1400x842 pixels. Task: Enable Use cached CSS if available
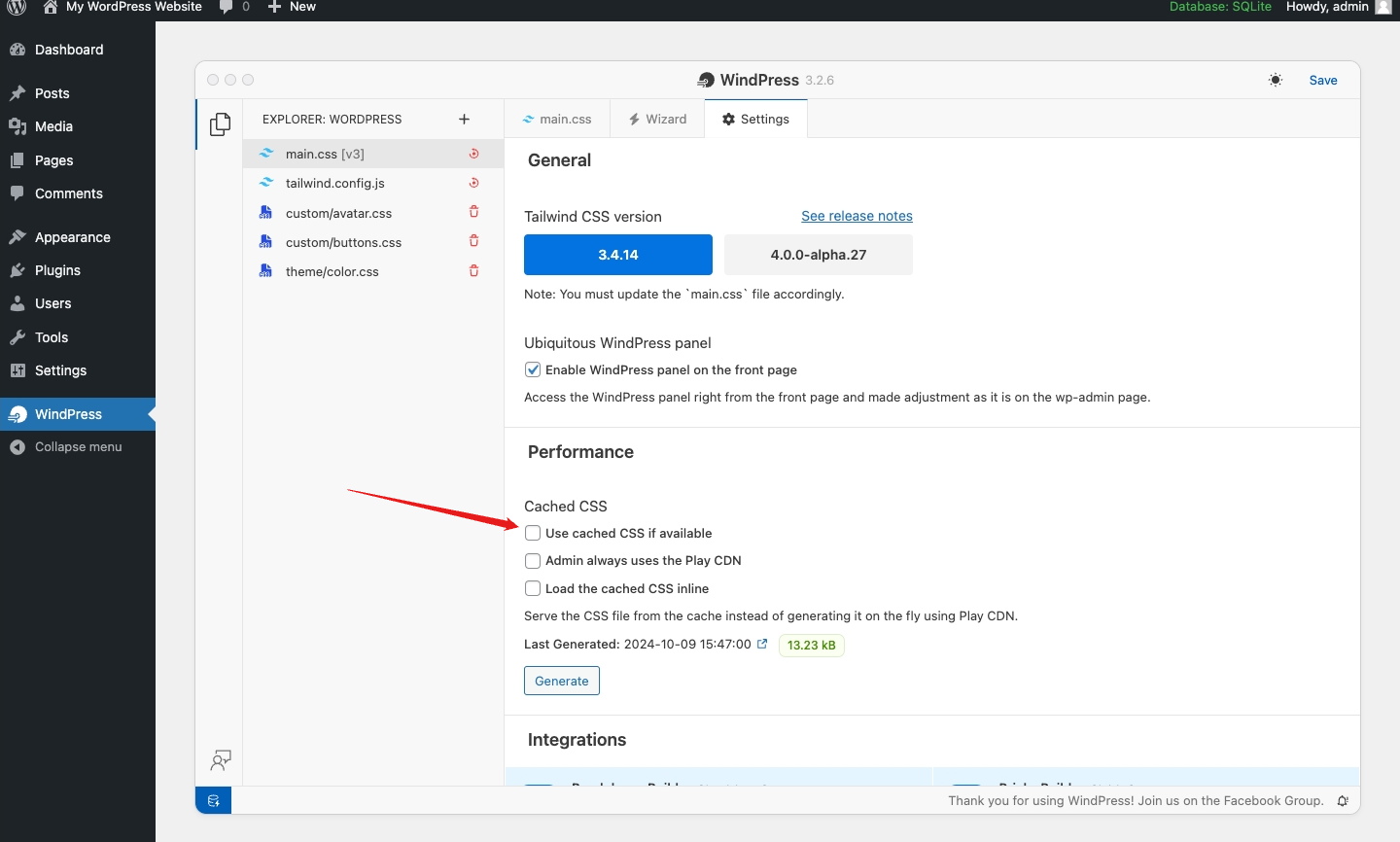click(x=533, y=533)
